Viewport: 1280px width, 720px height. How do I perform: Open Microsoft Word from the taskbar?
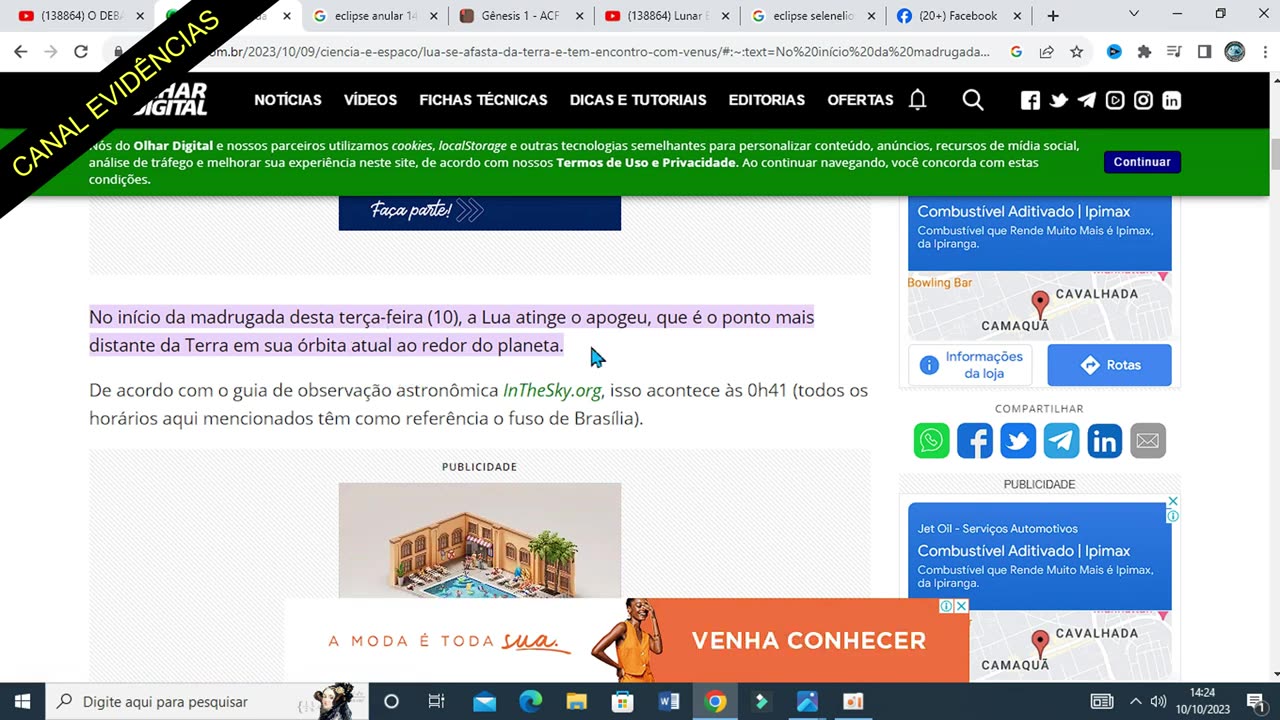click(669, 702)
